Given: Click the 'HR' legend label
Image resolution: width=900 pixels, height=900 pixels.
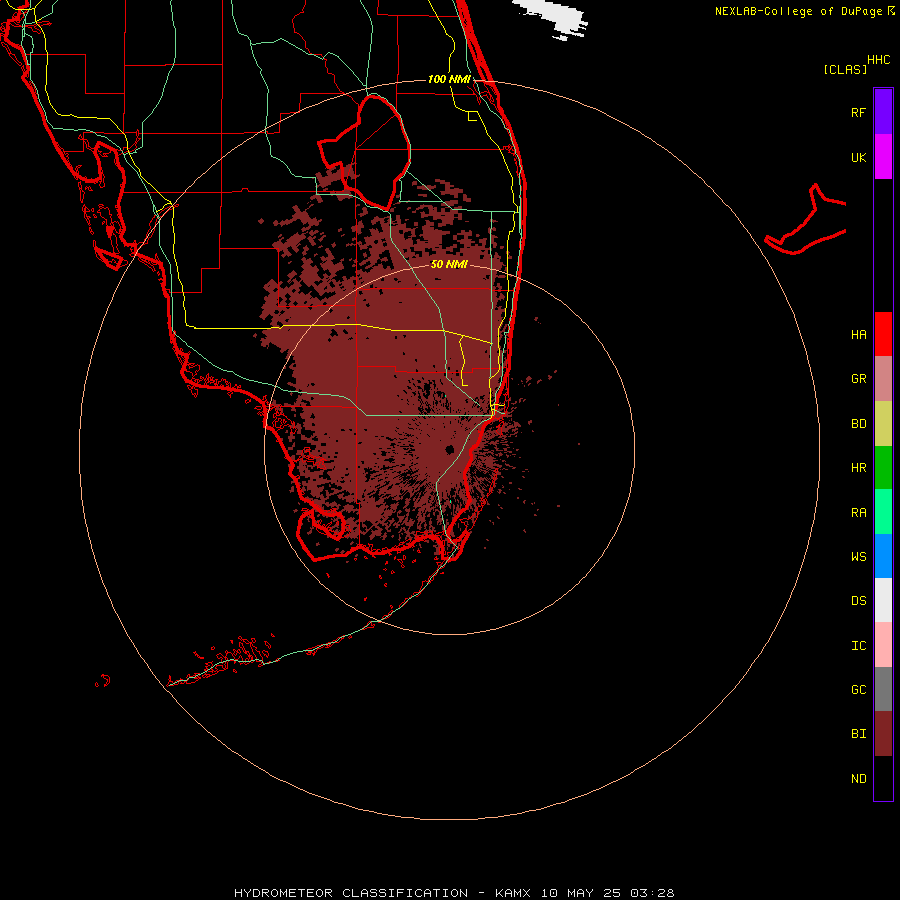Looking at the screenshot, I should (x=858, y=468).
